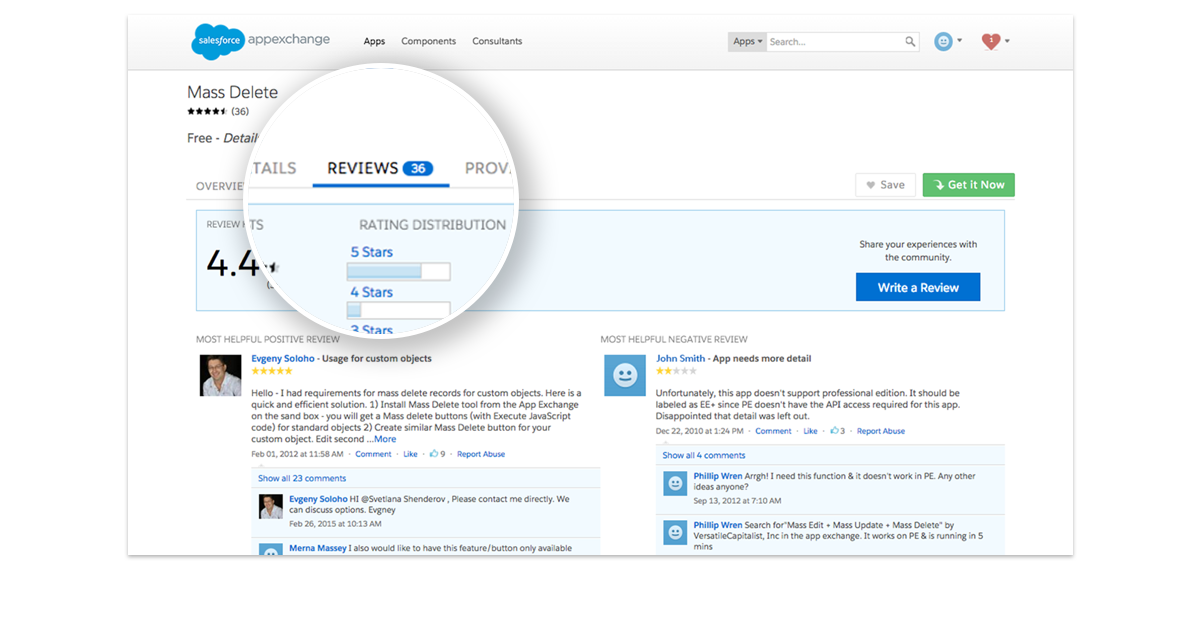Click avatar beside Phillip Wren's 'Search for' comment
The width and height of the screenshot is (1200, 640).
coord(676,531)
